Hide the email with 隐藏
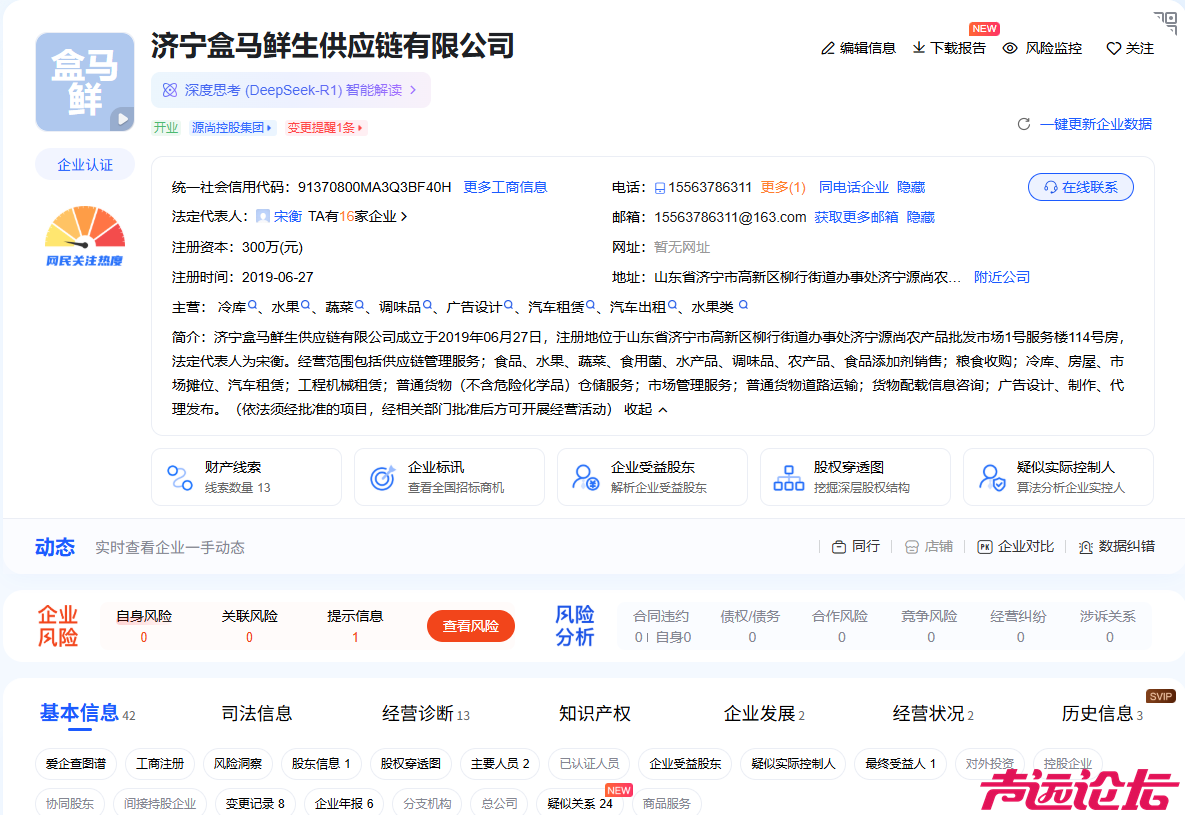This screenshot has width=1185, height=815. [920, 217]
